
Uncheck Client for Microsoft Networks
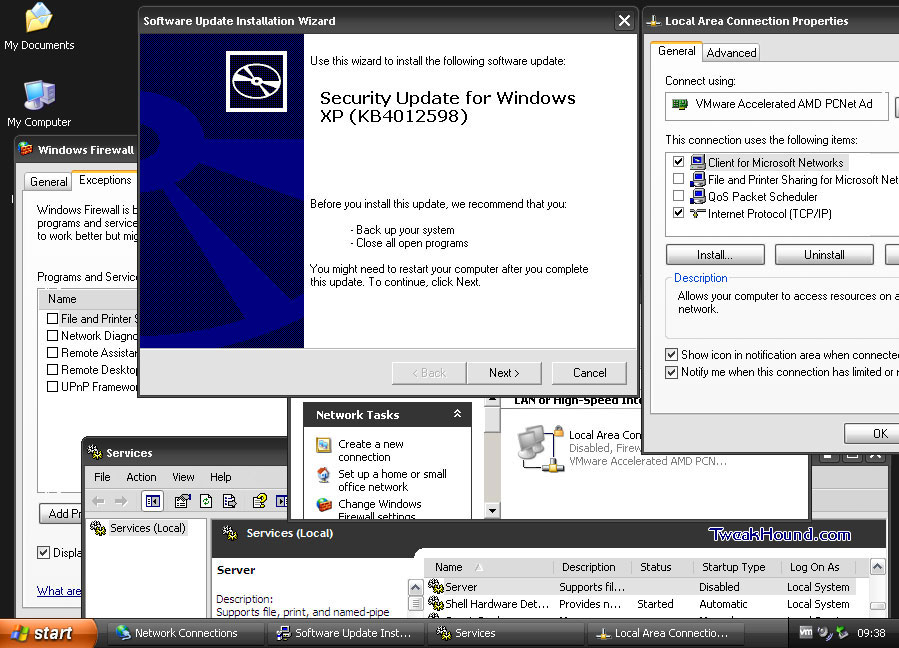point(678,162)
